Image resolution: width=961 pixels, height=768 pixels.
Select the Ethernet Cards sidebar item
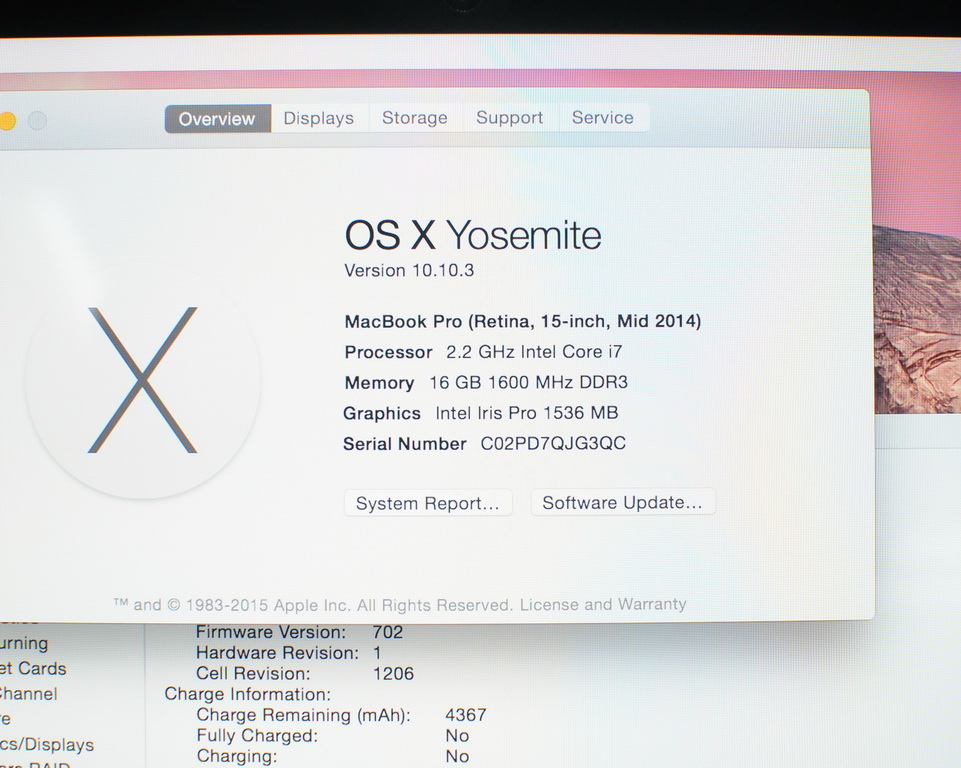pyautogui.click(x=33, y=668)
